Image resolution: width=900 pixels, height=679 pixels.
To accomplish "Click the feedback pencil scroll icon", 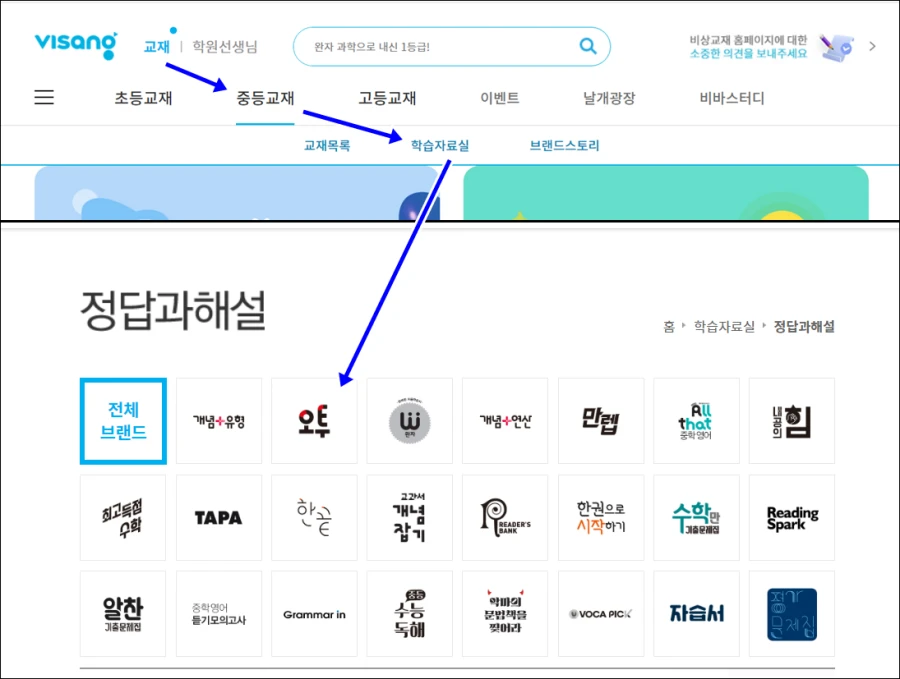I will pyautogui.click(x=836, y=47).
